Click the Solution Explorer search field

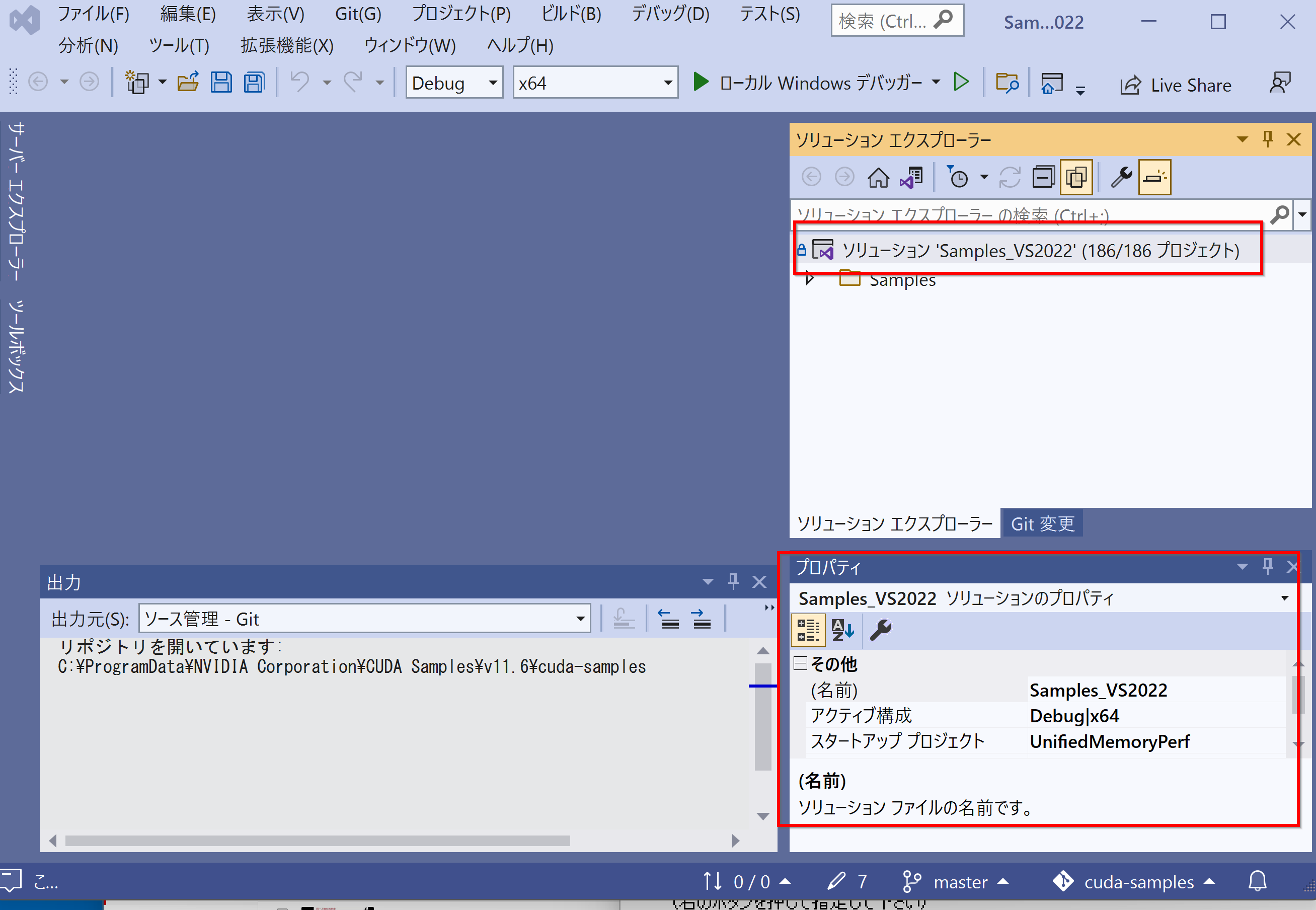coord(1031,214)
